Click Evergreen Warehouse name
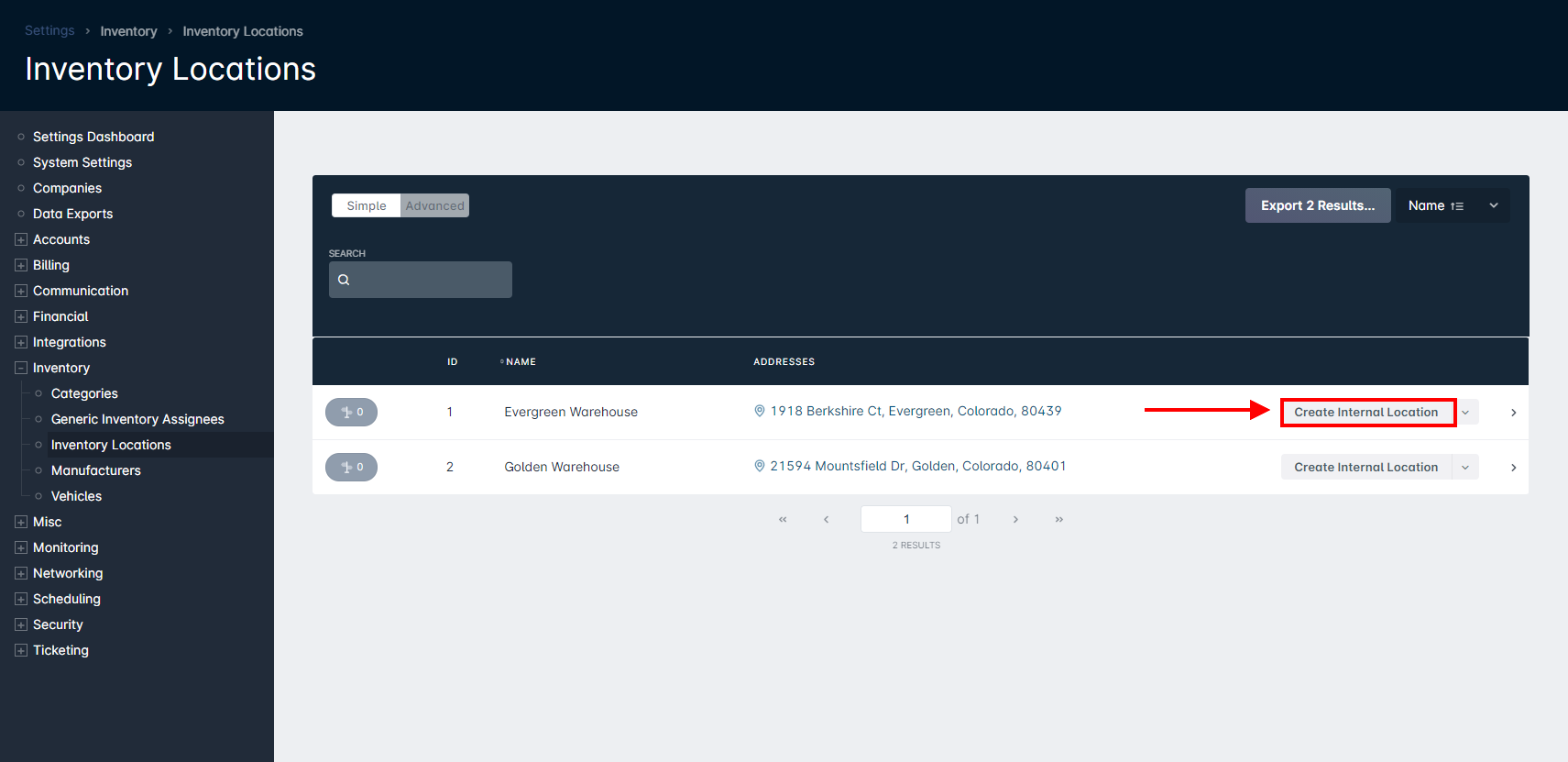This screenshot has width=1568, height=762. click(x=571, y=412)
